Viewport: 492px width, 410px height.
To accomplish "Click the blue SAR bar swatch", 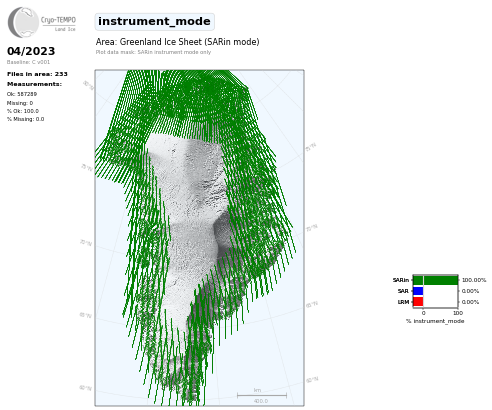I will point(418,291).
